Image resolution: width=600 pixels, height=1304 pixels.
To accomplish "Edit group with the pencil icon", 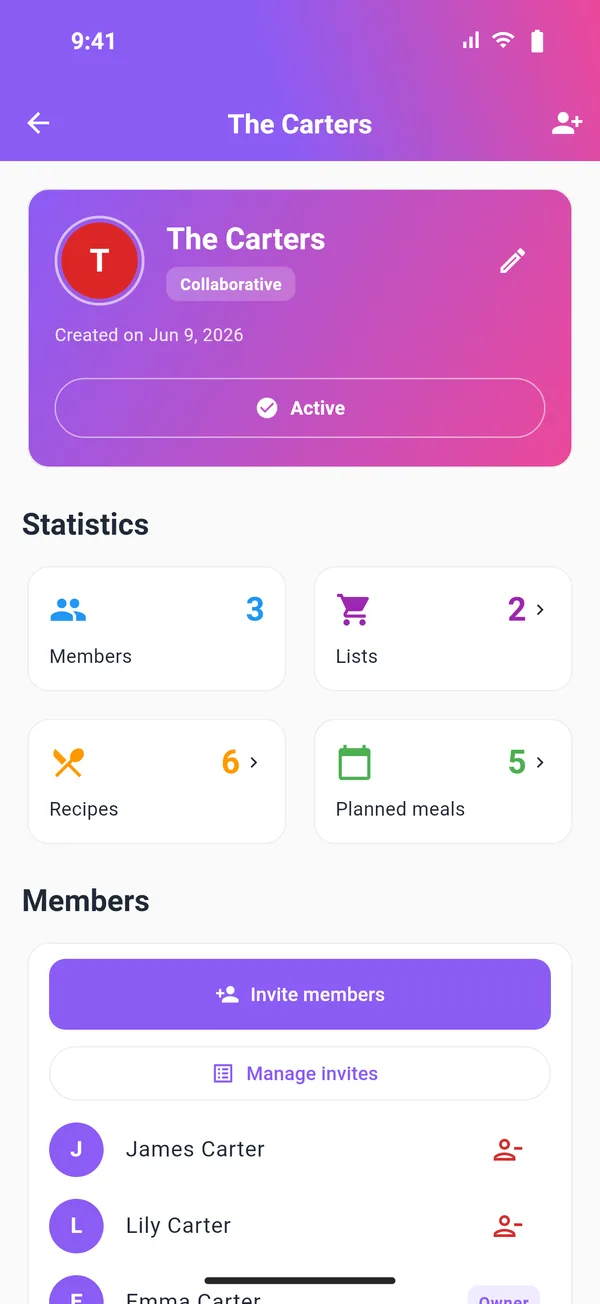I will [x=512, y=261].
